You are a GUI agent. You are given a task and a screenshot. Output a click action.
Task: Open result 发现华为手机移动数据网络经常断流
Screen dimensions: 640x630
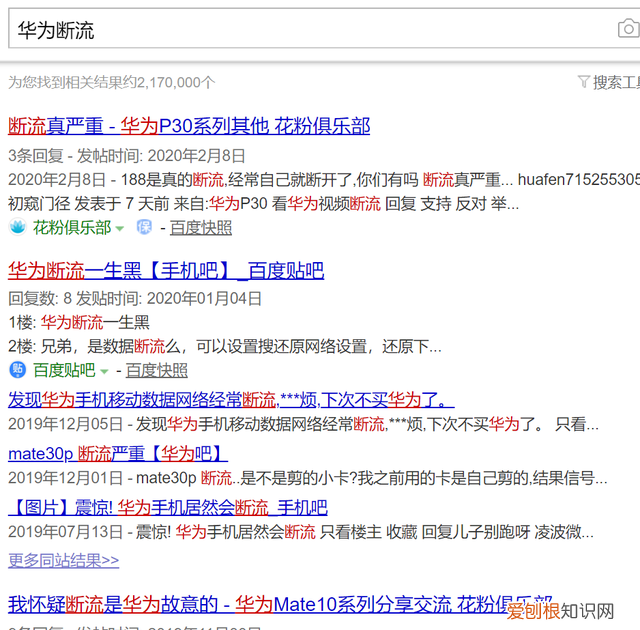pyautogui.click(x=231, y=400)
